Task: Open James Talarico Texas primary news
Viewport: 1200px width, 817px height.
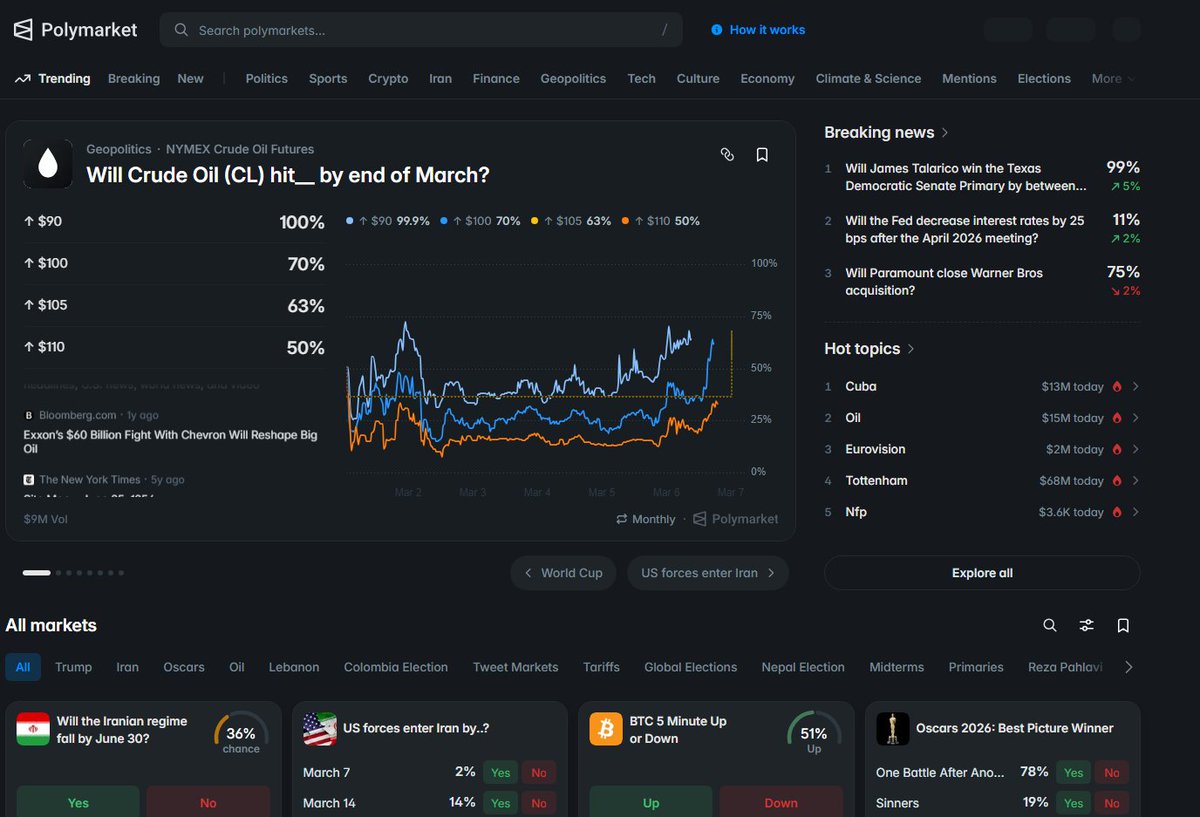Action: pyautogui.click(x=966, y=177)
